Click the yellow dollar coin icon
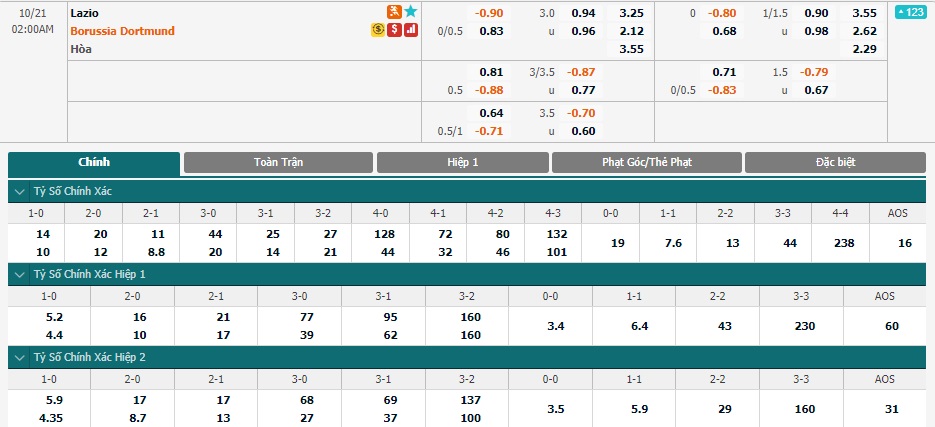 coord(377,30)
